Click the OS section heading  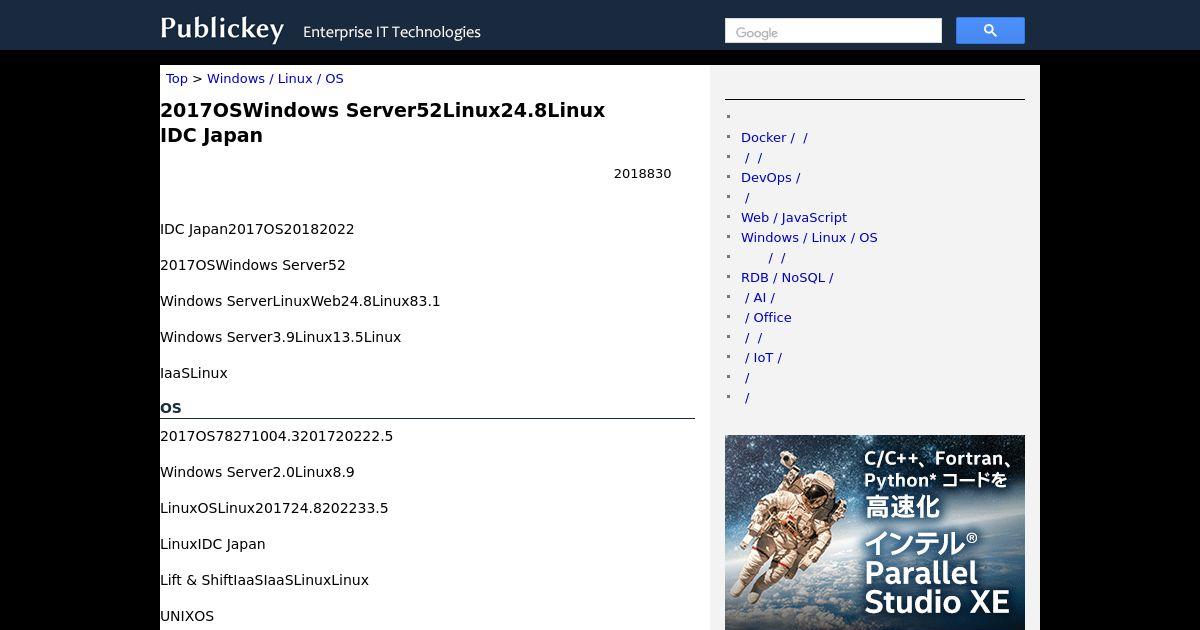click(171, 408)
